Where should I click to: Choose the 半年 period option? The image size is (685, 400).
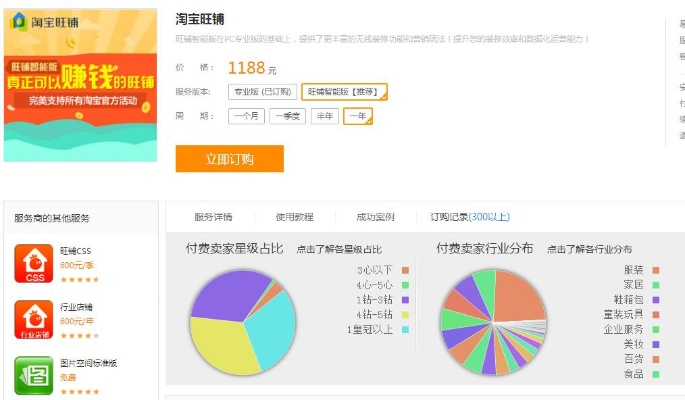coord(325,116)
